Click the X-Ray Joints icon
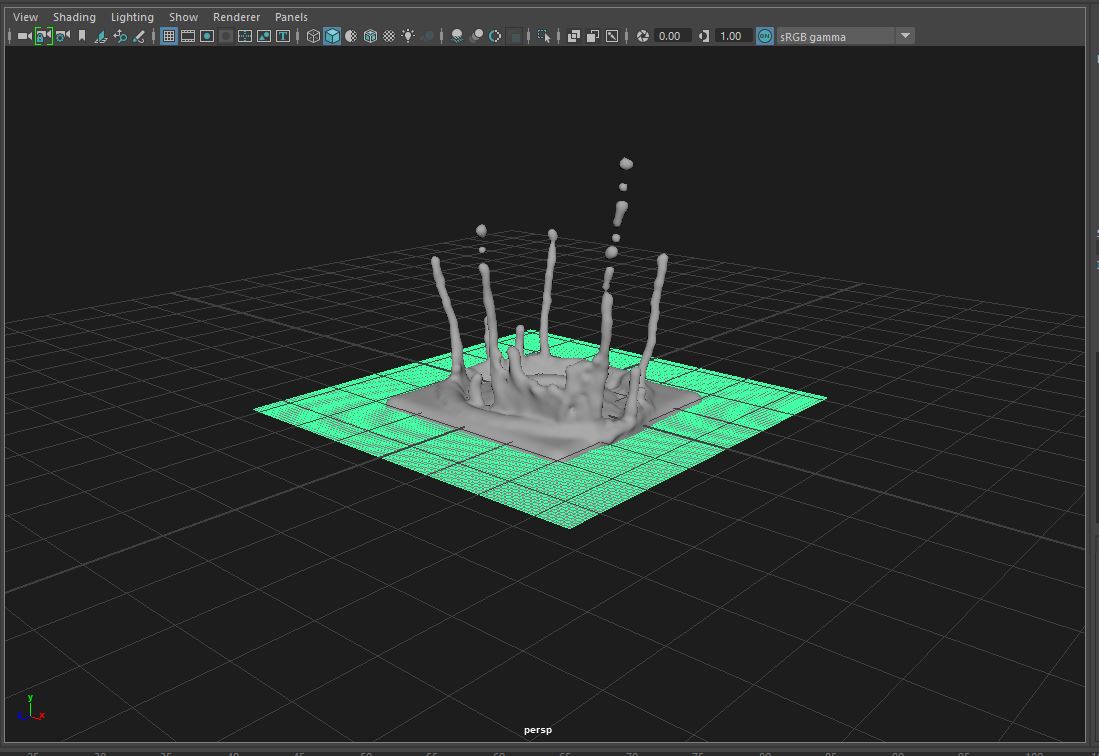 612,36
